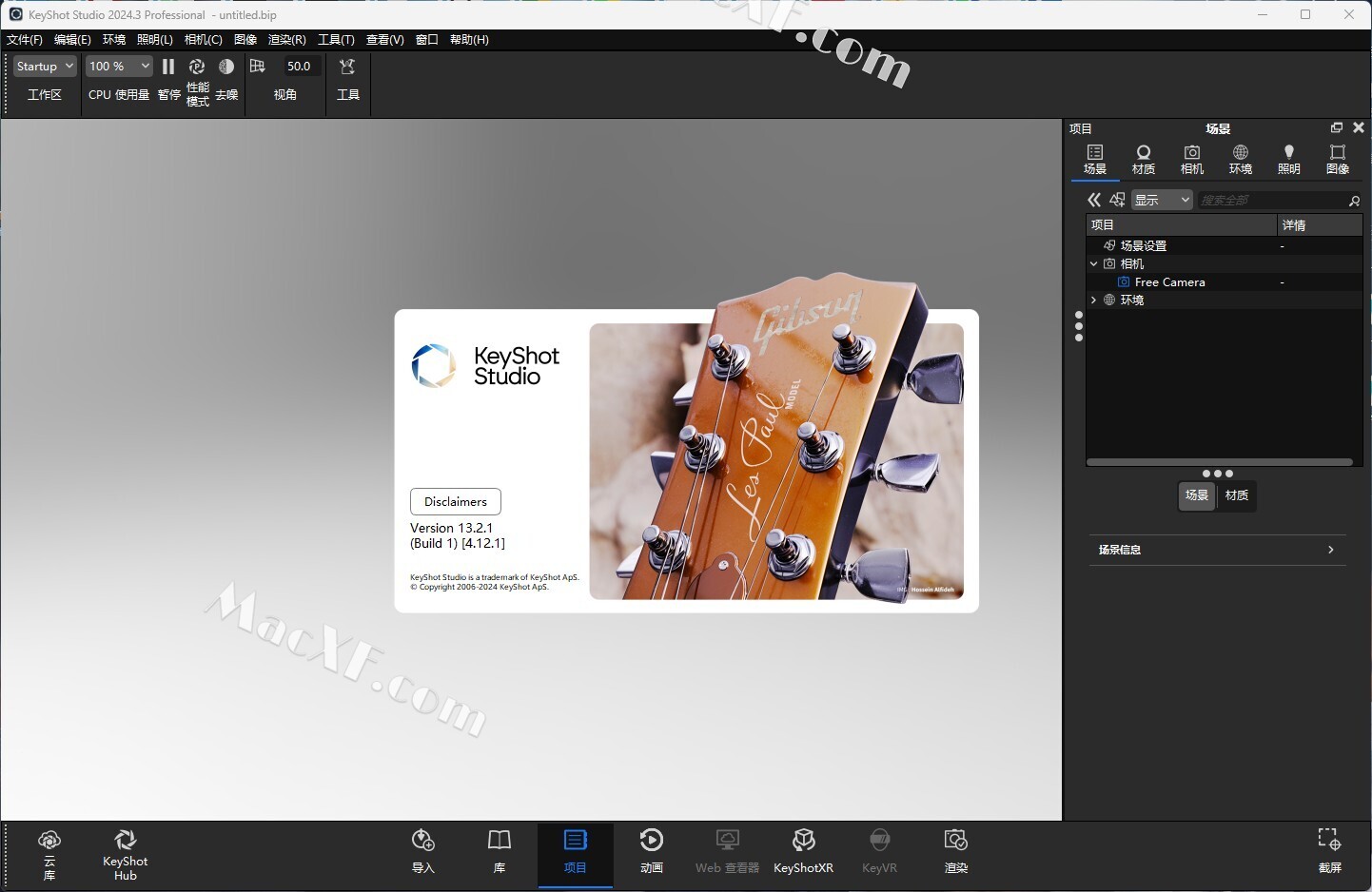This screenshot has height=892, width=1372.
Task: Select the 场景 sub-tab button below tree
Action: click(1197, 495)
